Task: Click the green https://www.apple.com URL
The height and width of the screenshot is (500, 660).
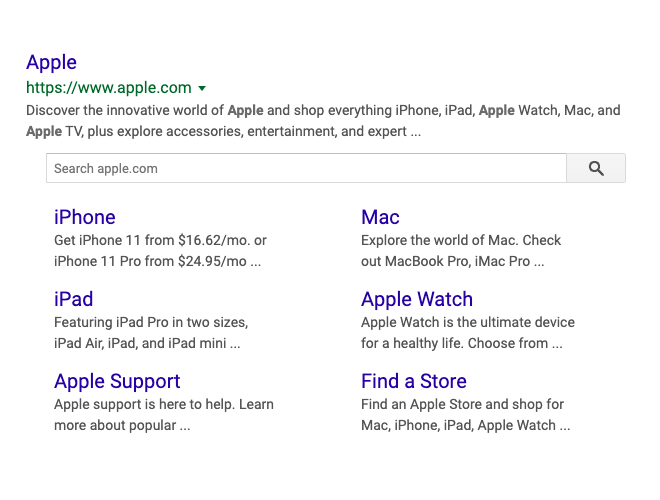Action: [109, 88]
